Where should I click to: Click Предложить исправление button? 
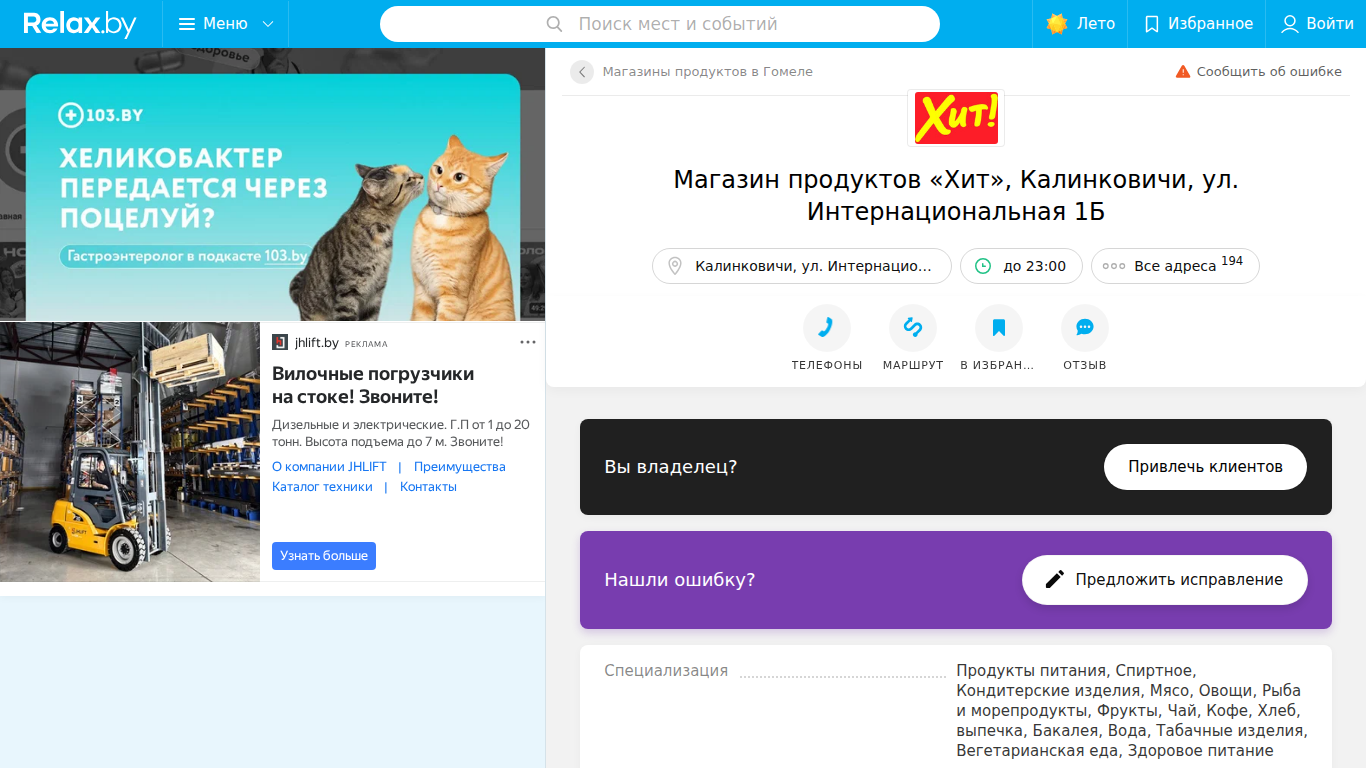[1165, 580]
